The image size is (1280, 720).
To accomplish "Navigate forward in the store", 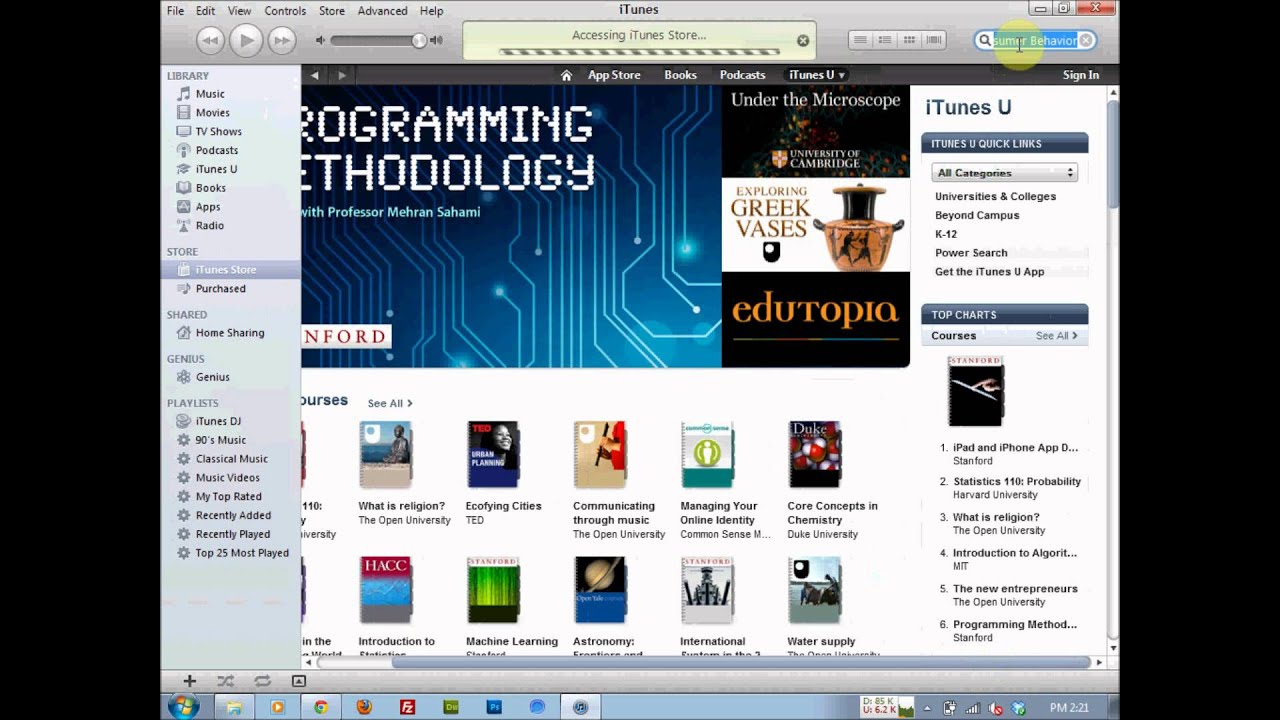I will tap(342, 75).
